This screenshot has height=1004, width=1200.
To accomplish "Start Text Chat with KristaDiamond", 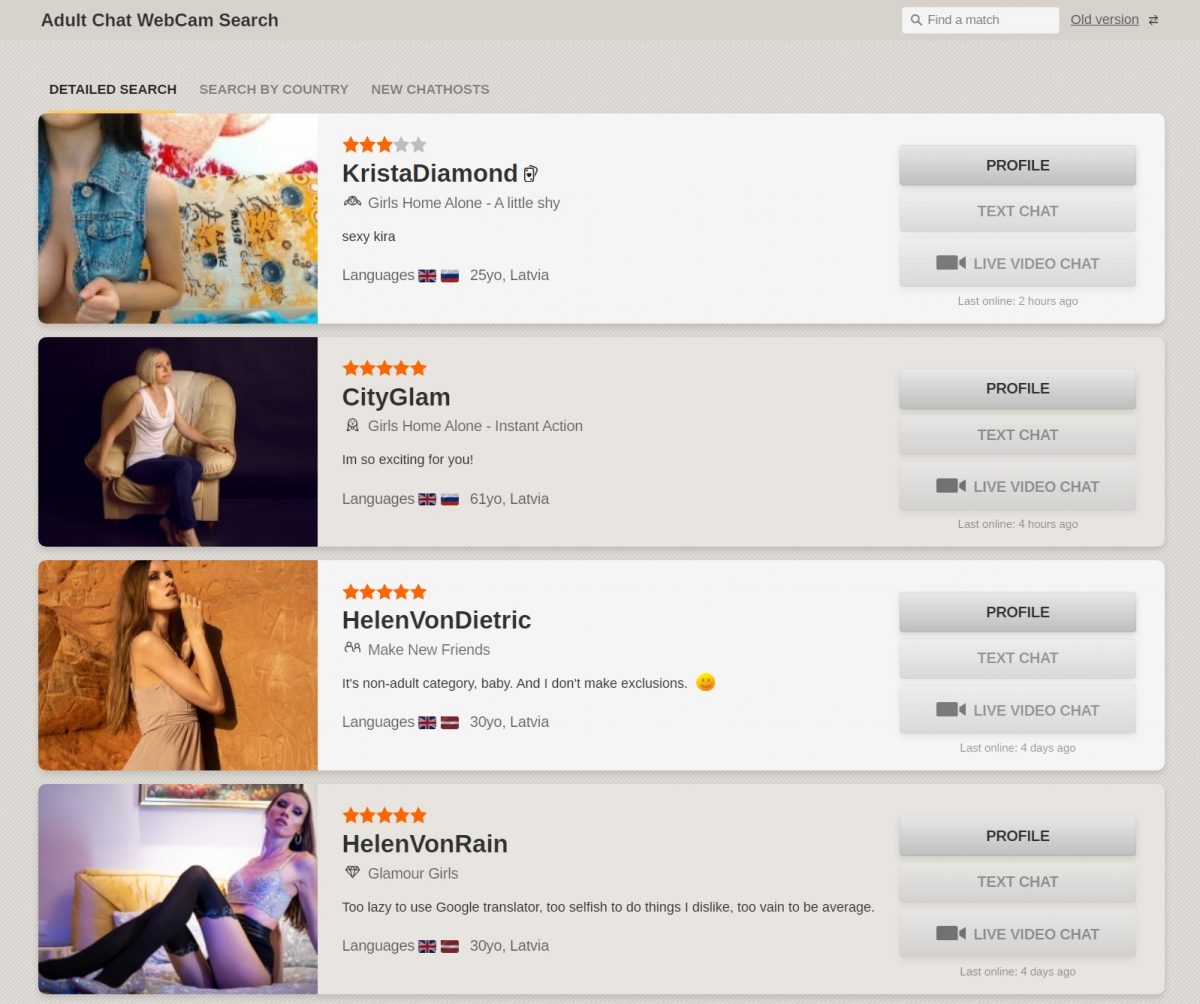I will pyautogui.click(x=1017, y=211).
